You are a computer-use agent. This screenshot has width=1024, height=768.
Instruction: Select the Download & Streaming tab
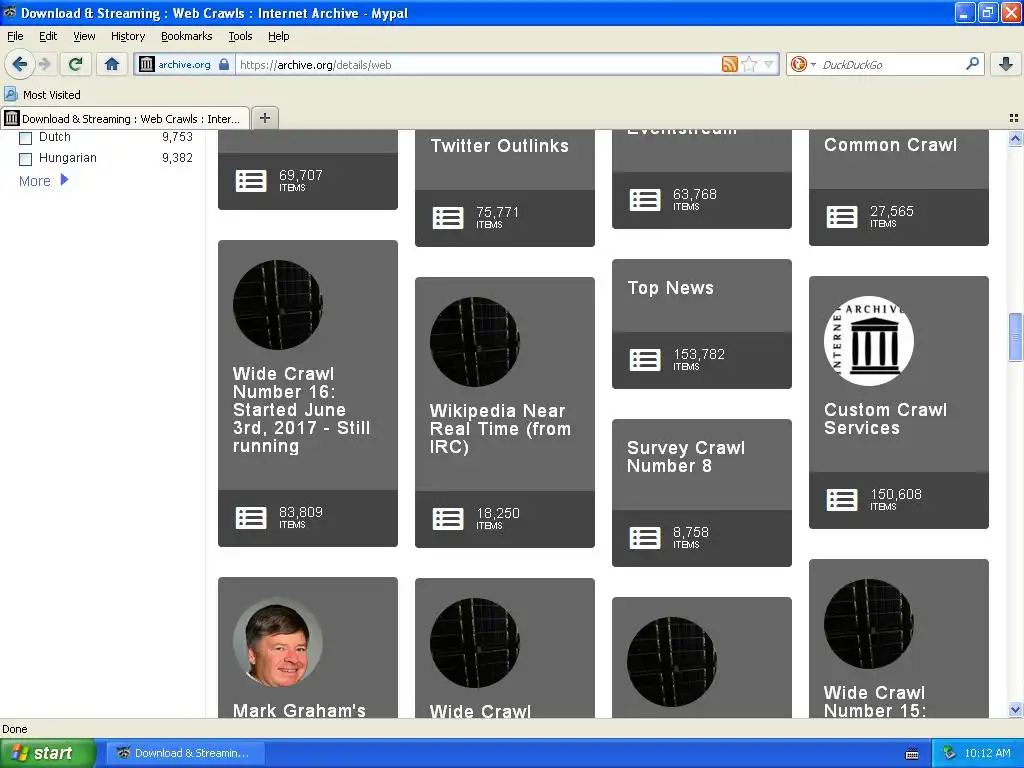click(x=125, y=118)
